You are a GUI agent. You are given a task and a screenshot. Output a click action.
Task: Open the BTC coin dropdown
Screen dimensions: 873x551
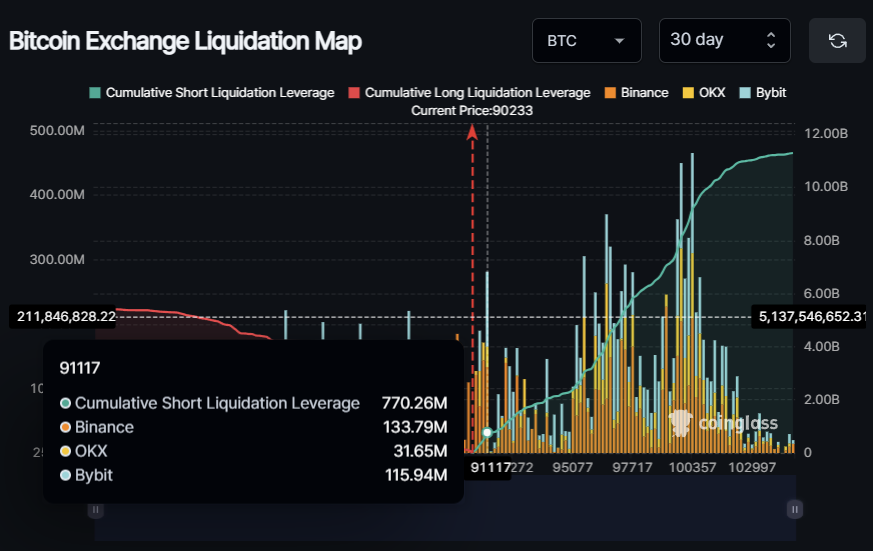click(586, 41)
